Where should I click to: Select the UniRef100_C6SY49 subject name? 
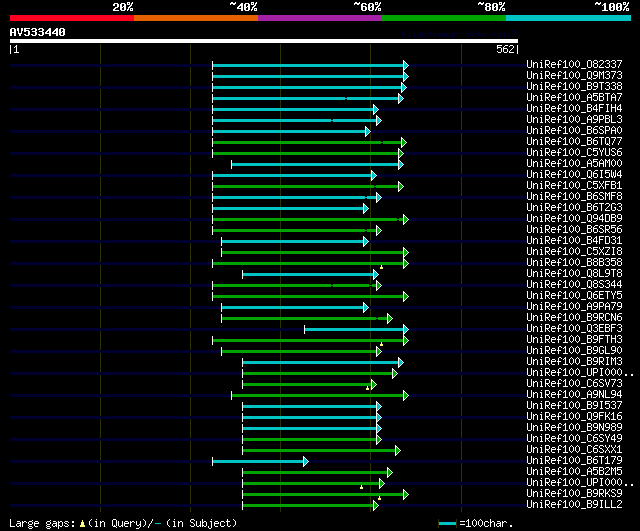click(574, 439)
